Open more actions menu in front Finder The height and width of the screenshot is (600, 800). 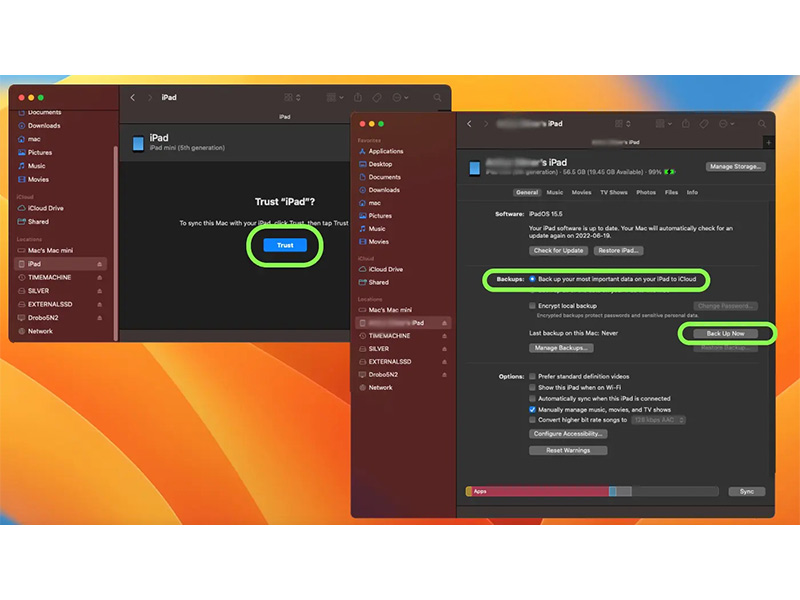(x=726, y=124)
